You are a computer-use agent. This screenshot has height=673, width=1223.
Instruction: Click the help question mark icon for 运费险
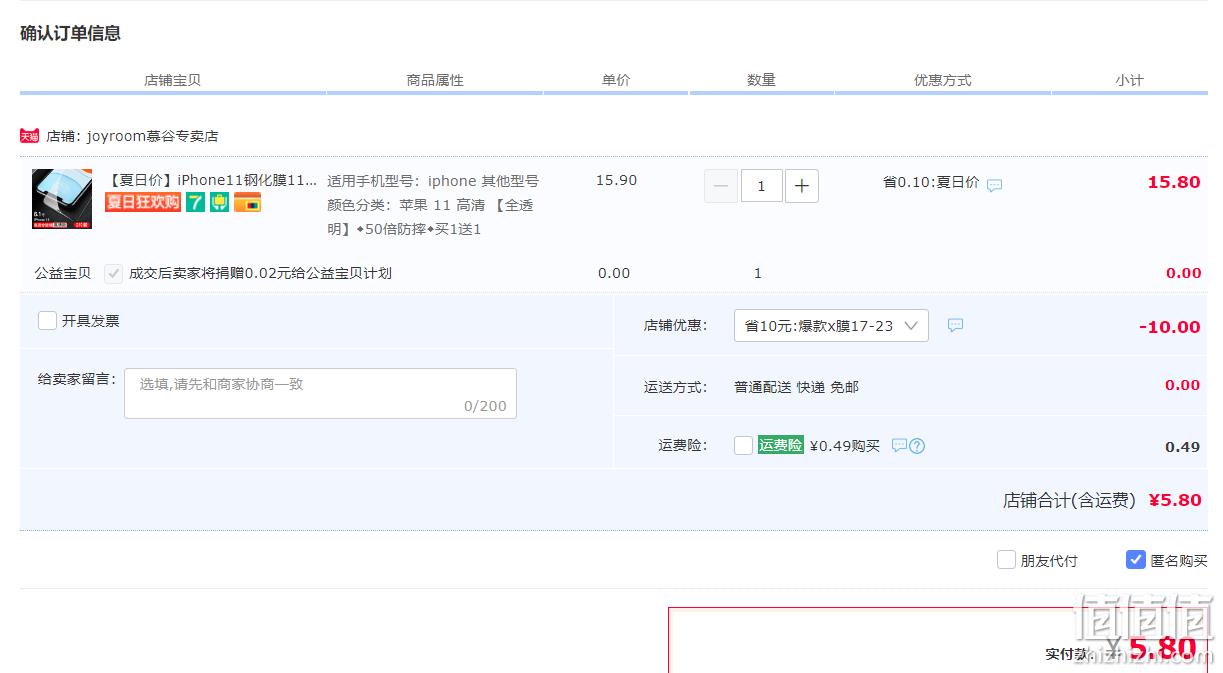(x=917, y=446)
